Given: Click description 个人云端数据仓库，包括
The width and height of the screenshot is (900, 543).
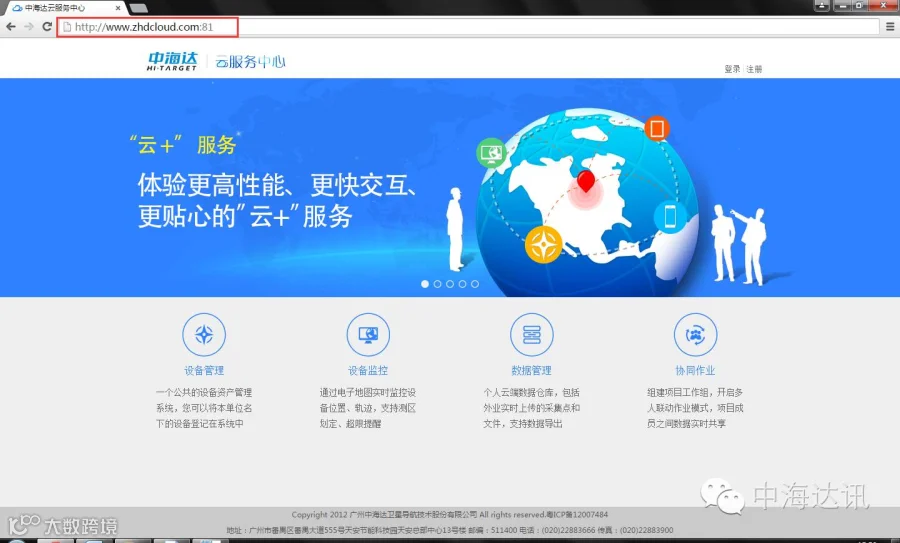Looking at the screenshot, I should pos(532,393).
